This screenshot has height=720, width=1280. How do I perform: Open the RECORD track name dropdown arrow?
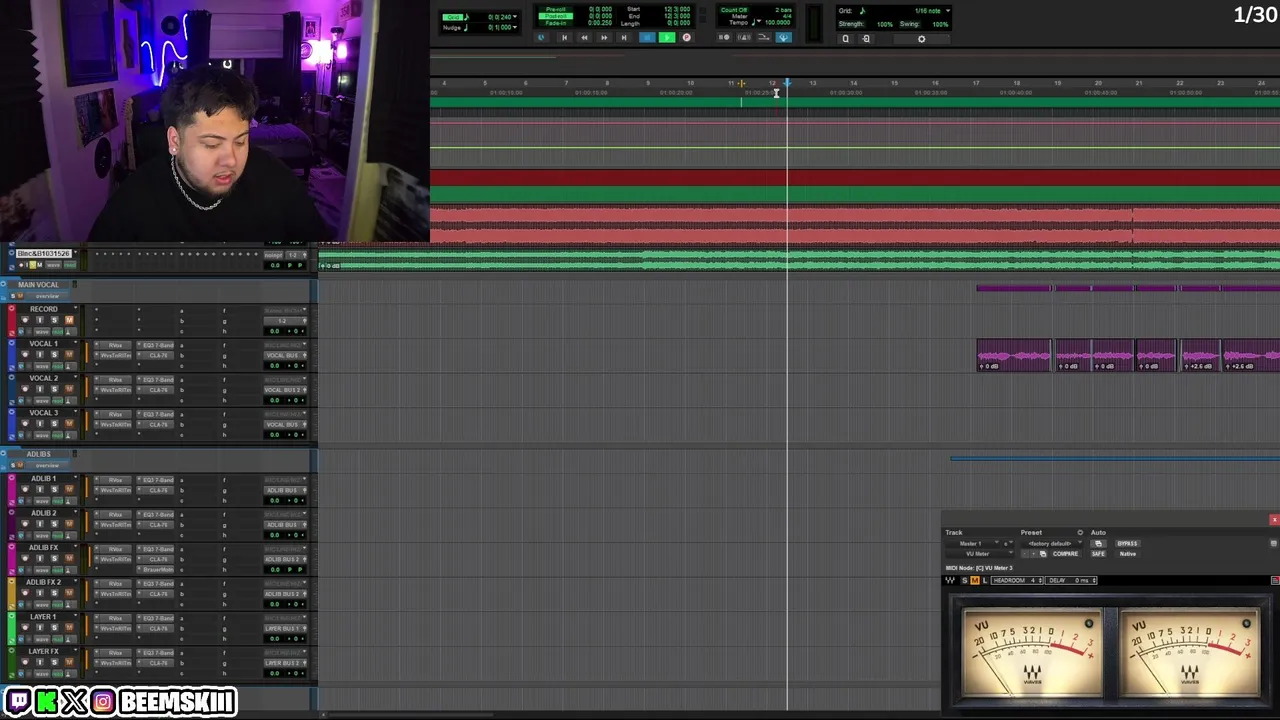click(x=75, y=309)
